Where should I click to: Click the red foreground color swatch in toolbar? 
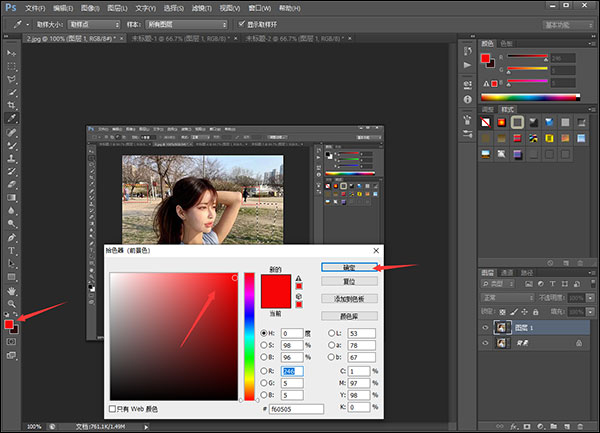[x=9, y=324]
